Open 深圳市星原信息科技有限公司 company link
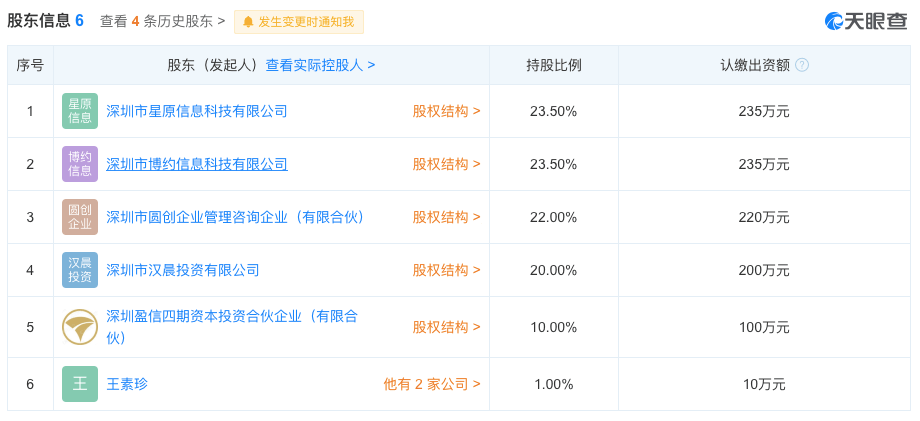This screenshot has height=421, width=920. [197, 111]
